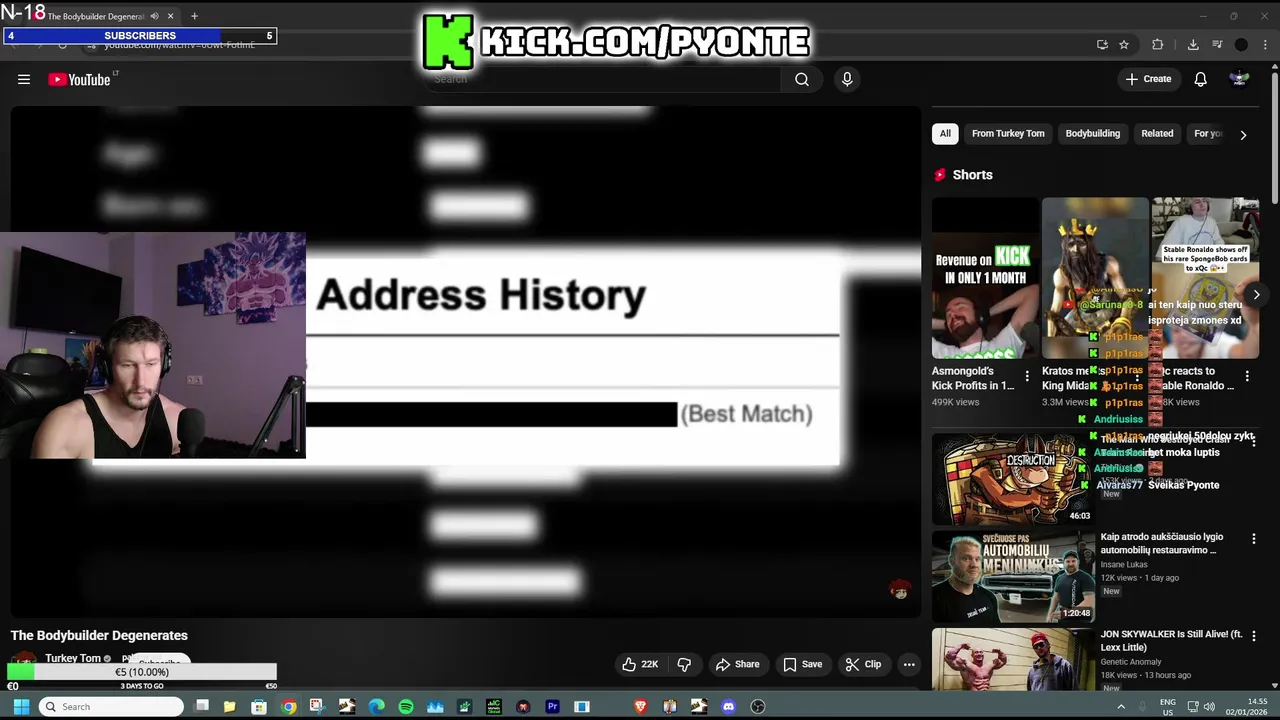
Task: Open more actions under the video
Action: pos(909,664)
